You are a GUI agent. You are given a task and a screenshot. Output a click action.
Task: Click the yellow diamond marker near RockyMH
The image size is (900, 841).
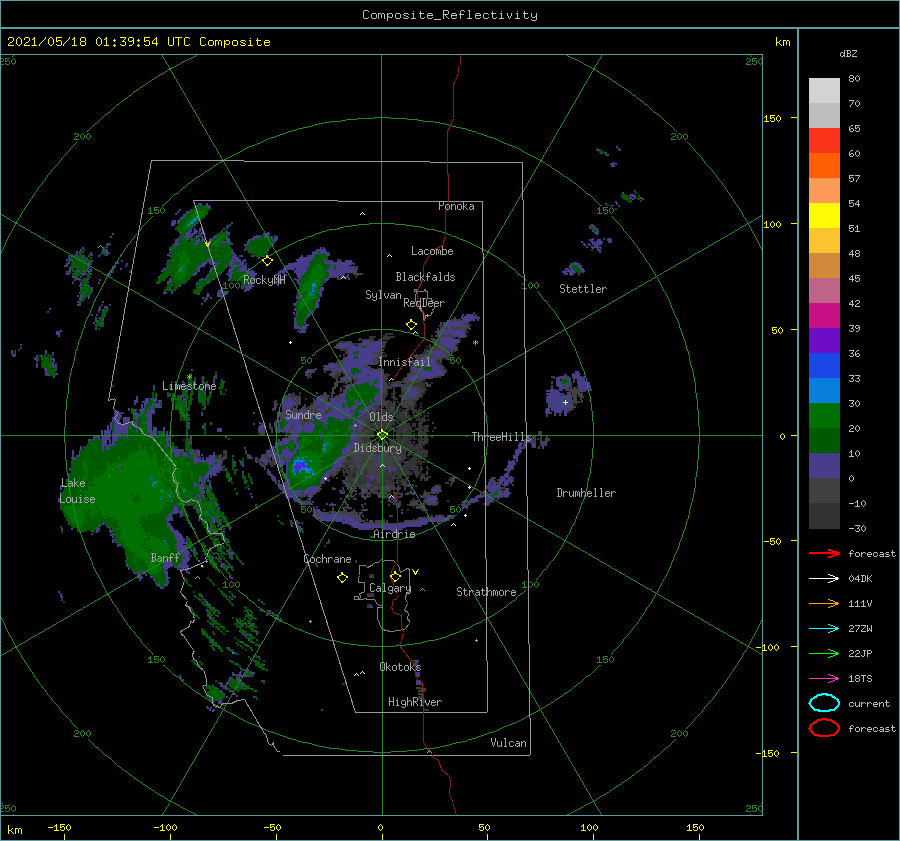click(x=267, y=261)
